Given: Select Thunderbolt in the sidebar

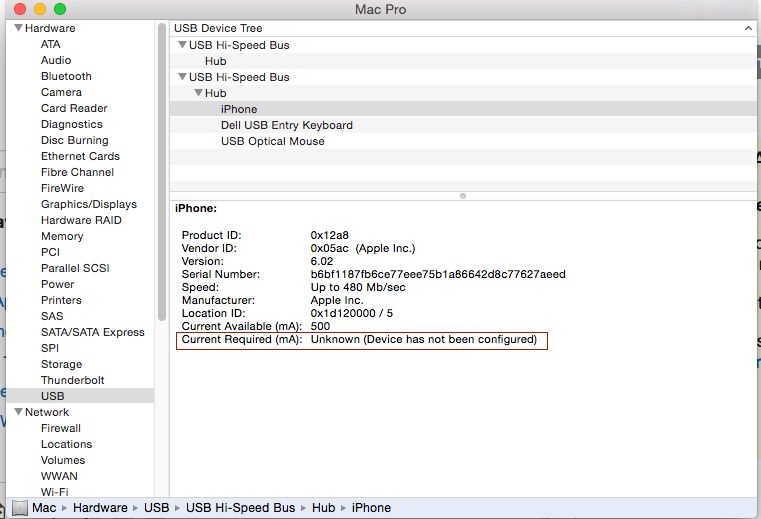Looking at the screenshot, I should coord(72,381).
